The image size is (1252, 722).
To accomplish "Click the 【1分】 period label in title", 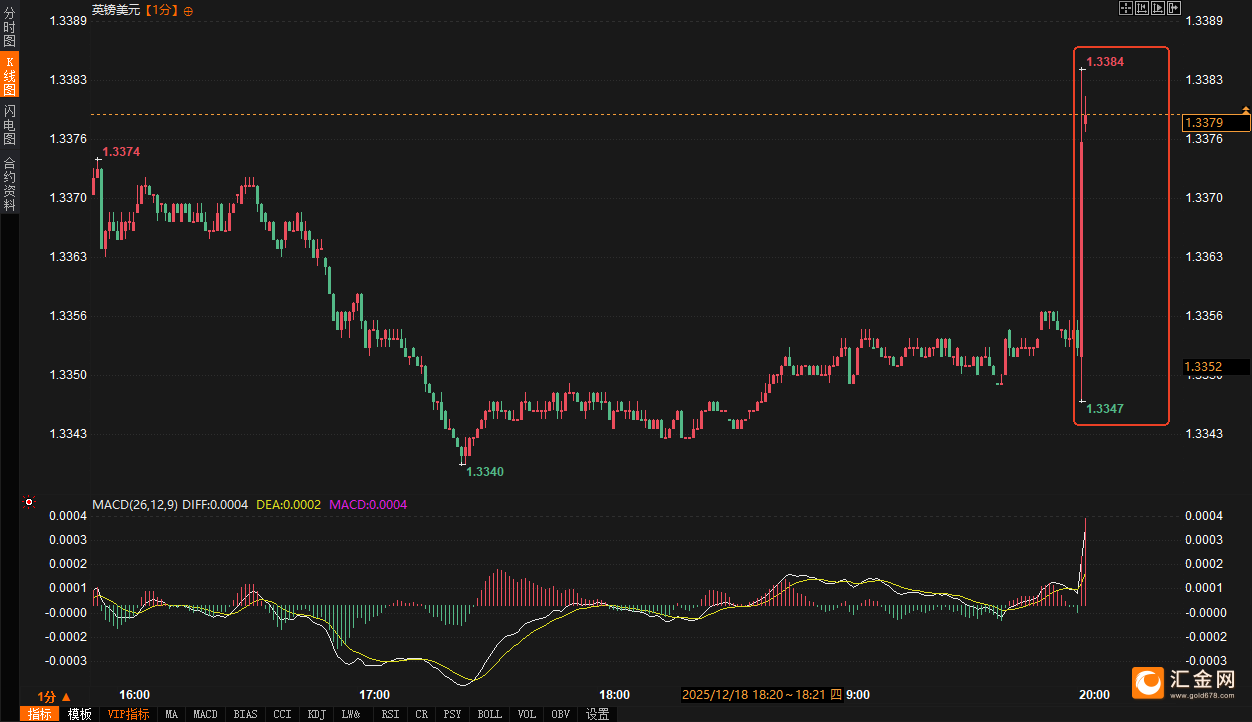I will tap(161, 10).
